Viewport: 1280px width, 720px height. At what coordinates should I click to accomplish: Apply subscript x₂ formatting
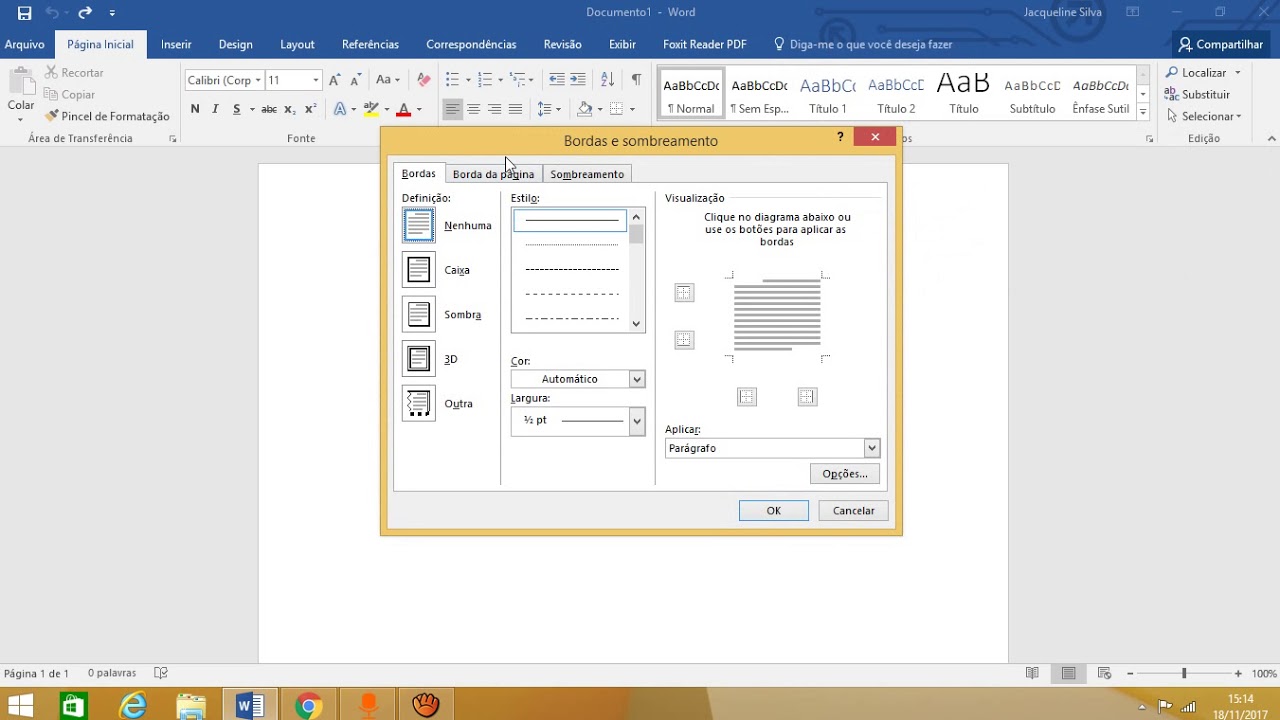[289, 109]
